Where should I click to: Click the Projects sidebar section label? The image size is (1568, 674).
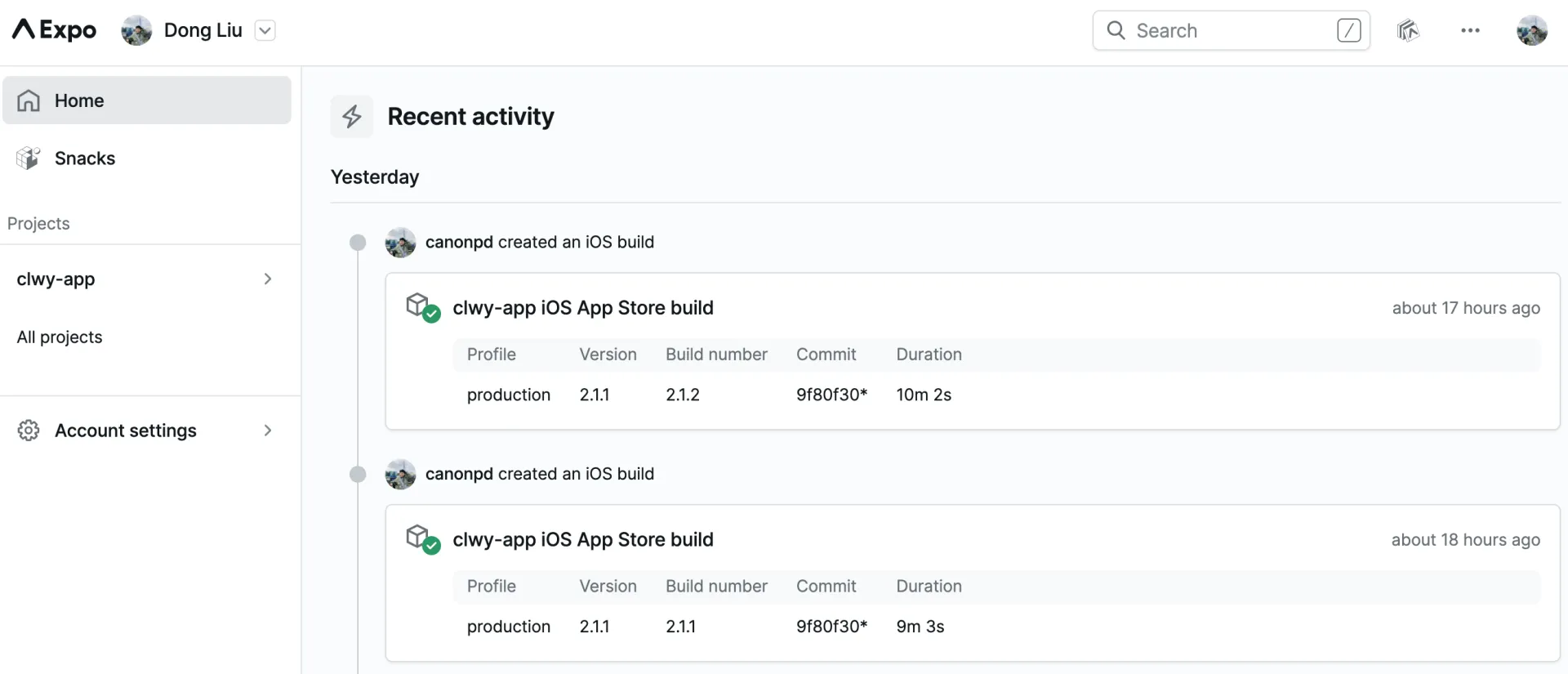pyautogui.click(x=38, y=224)
